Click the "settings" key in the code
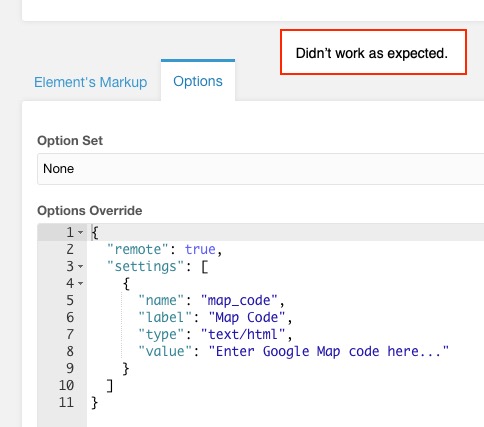Screen dimensions: 484x427 tap(145, 267)
